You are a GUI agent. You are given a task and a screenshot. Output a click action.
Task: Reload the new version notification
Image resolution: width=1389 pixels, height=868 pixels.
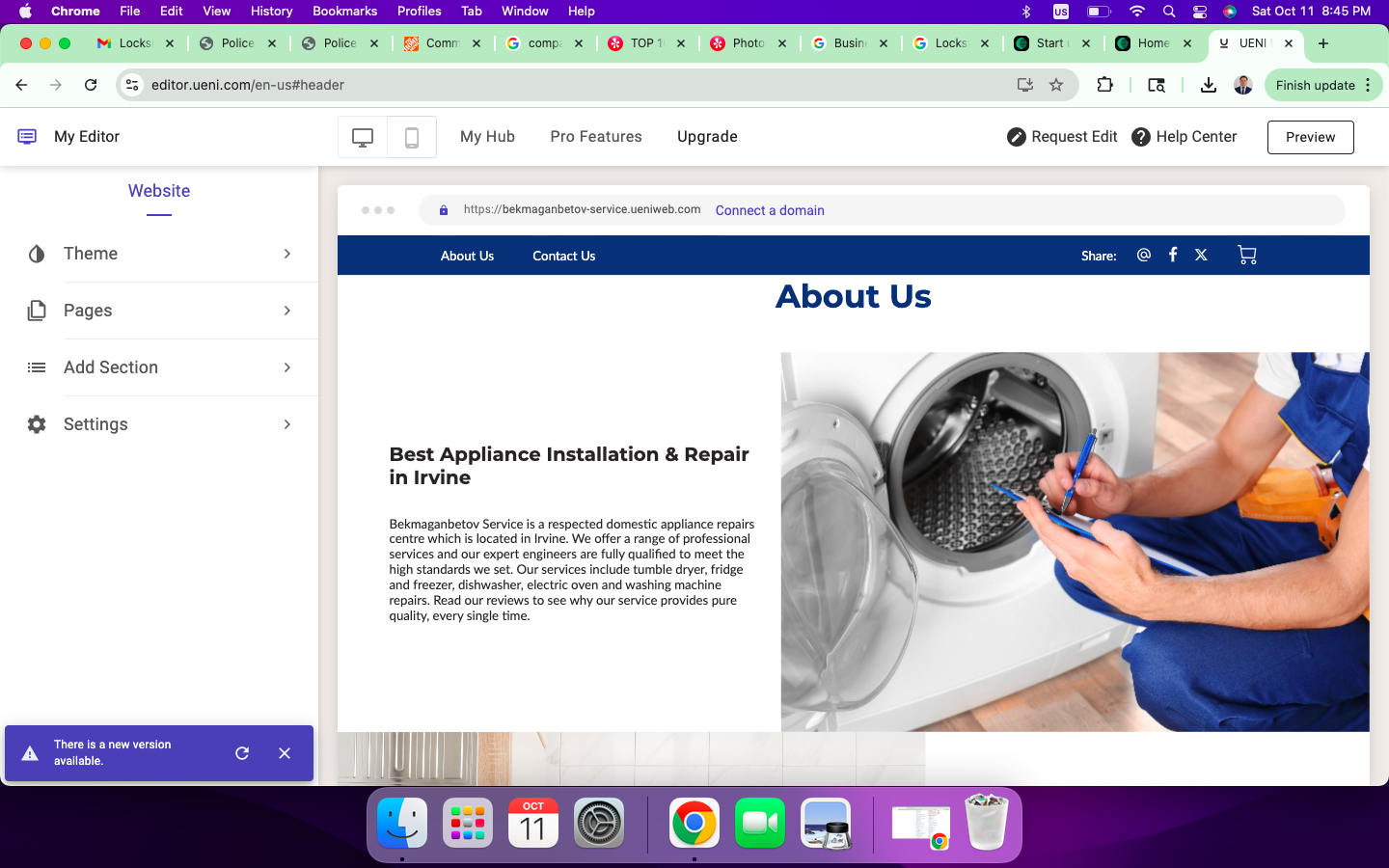(242, 753)
